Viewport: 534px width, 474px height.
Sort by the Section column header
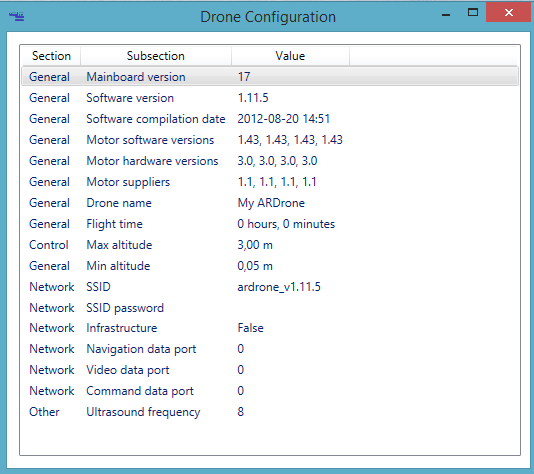[x=51, y=56]
